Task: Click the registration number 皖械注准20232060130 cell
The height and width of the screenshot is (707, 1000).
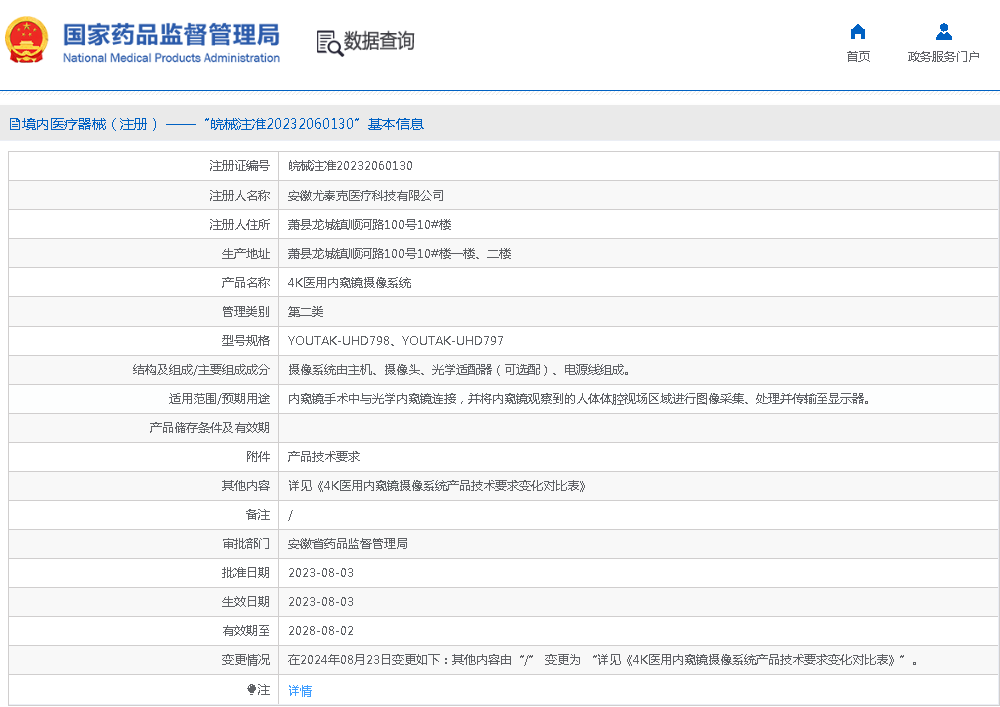Action: coord(350,166)
